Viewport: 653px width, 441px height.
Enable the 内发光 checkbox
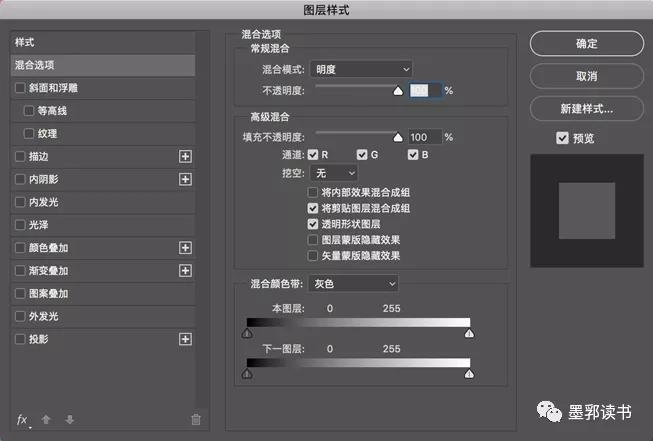coord(20,202)
